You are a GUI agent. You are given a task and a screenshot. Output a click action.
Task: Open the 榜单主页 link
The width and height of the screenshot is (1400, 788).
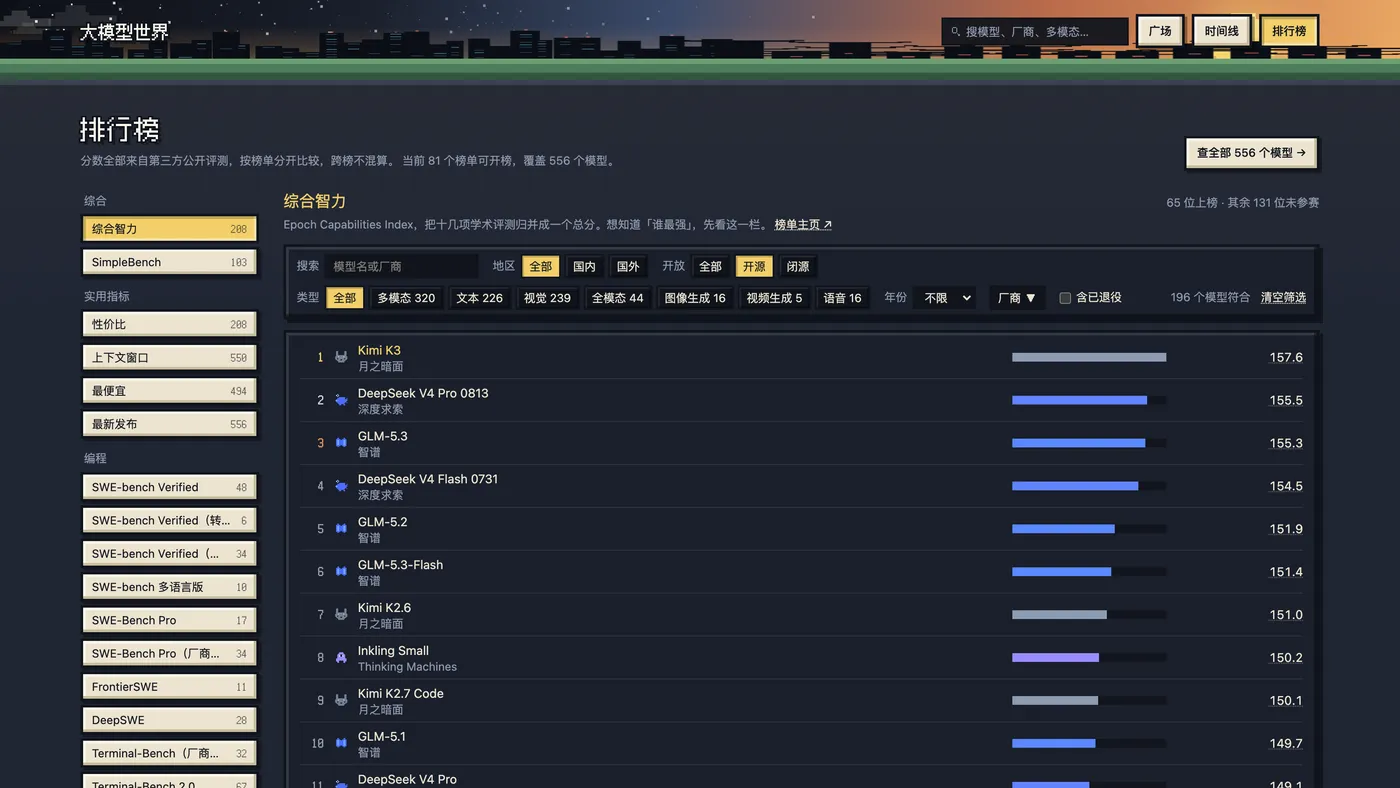(803, 225)
